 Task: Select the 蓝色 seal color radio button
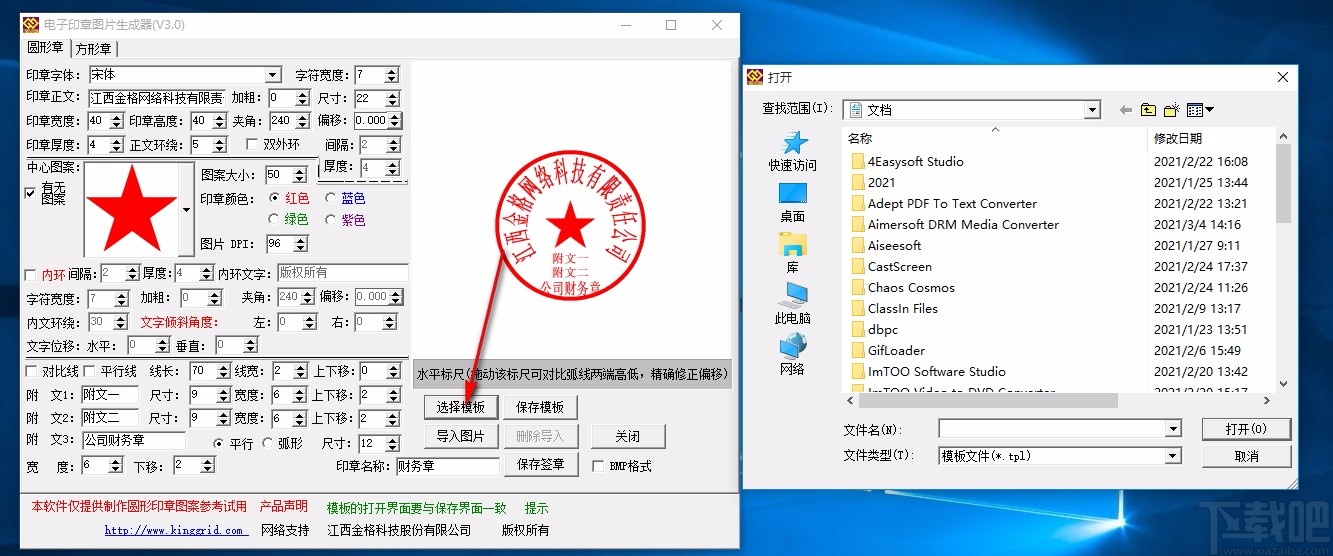coord(330,198)
